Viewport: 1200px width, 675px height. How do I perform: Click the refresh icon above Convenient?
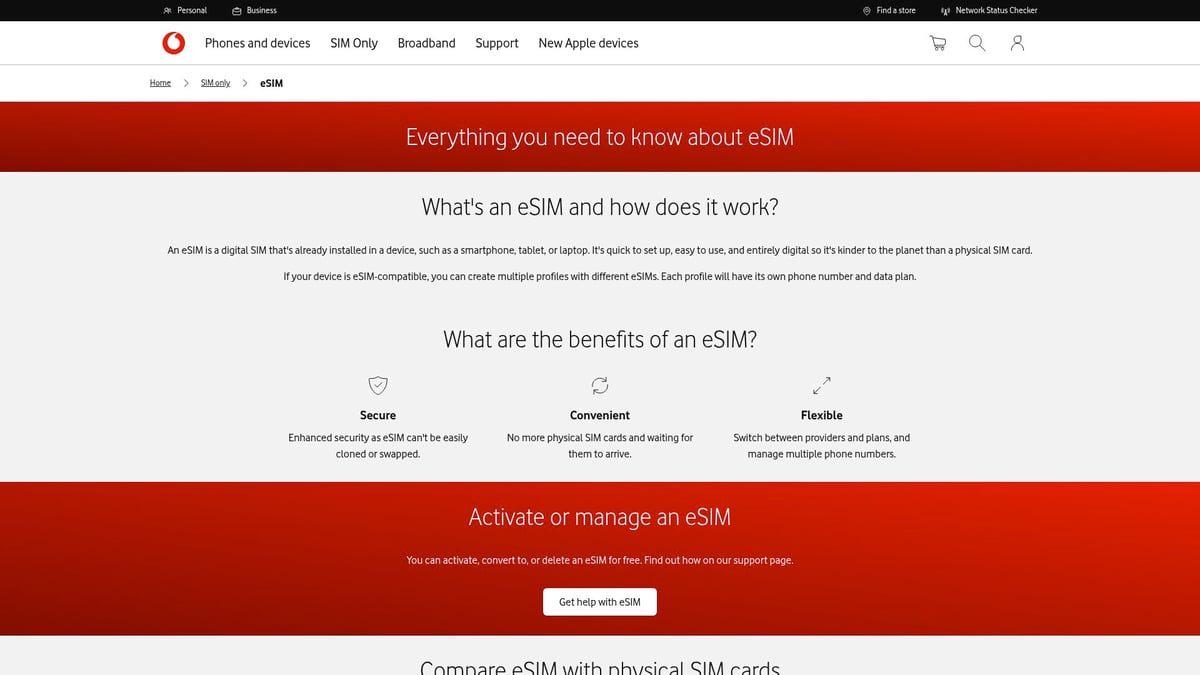(x=599, y=385)
